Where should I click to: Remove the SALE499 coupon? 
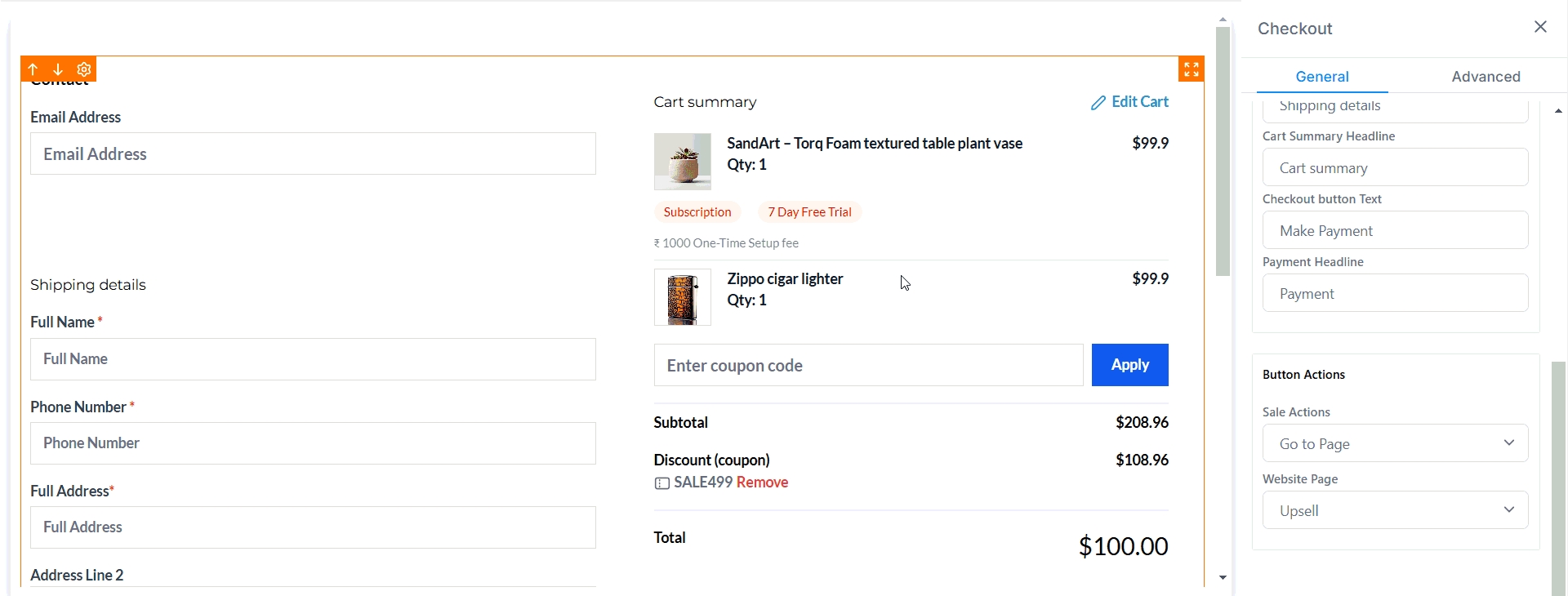(762, 483)
